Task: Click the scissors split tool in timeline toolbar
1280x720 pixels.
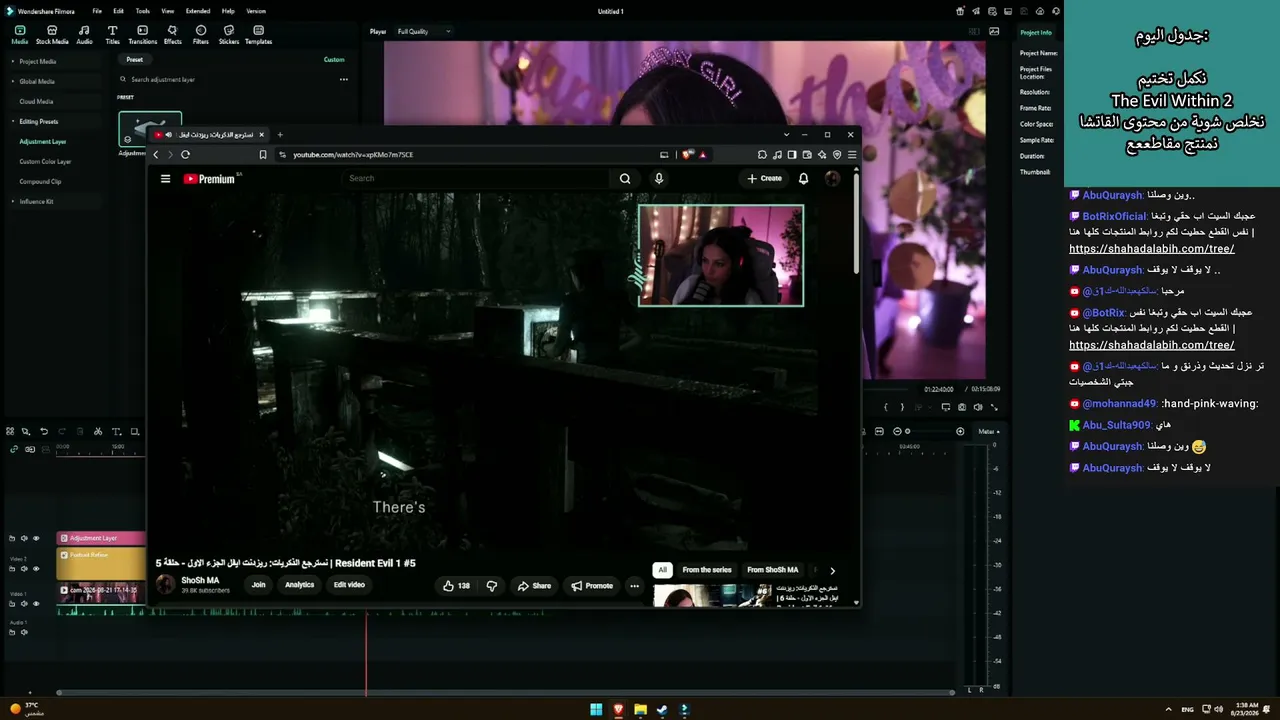Action: click(x=98, y=432)
